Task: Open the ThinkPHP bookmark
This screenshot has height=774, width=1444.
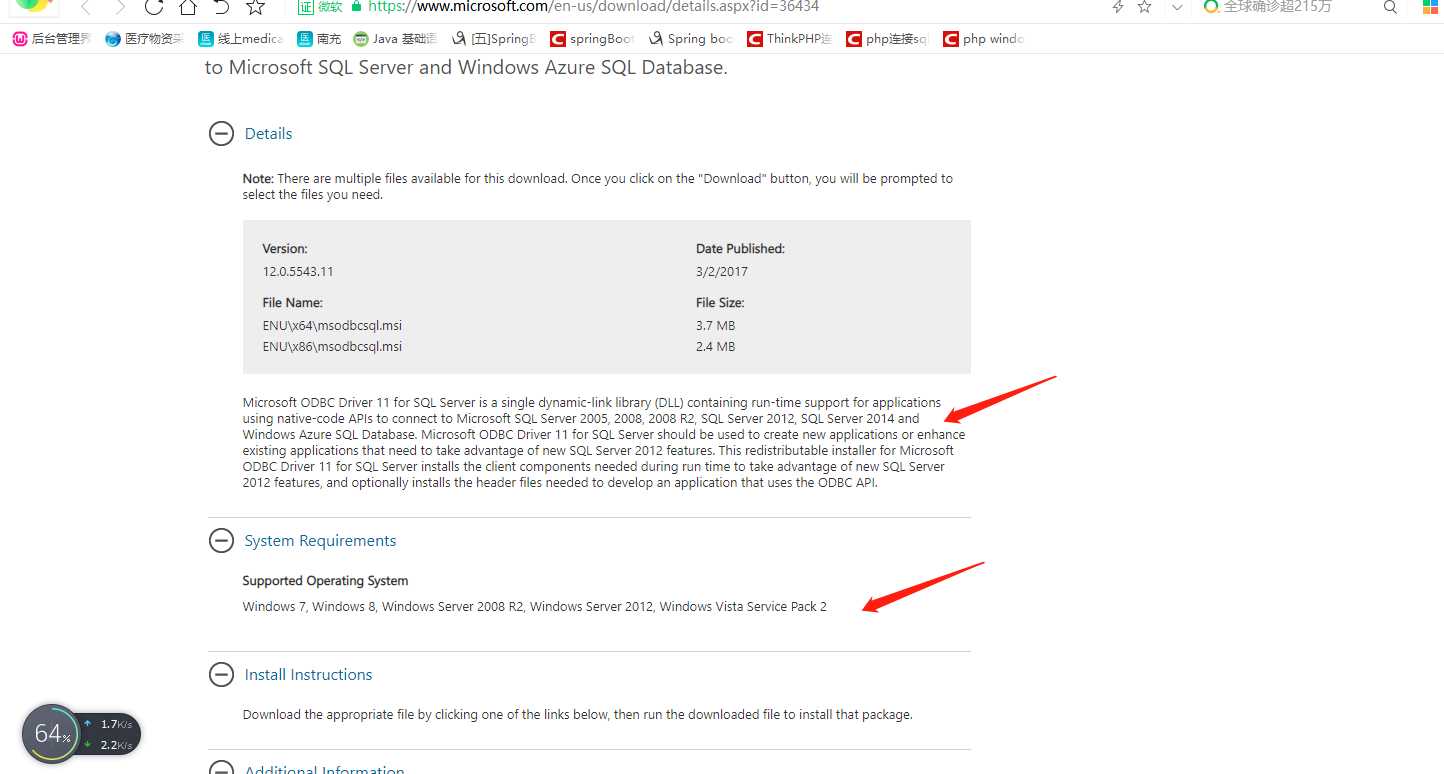Action: click(789, 39)
